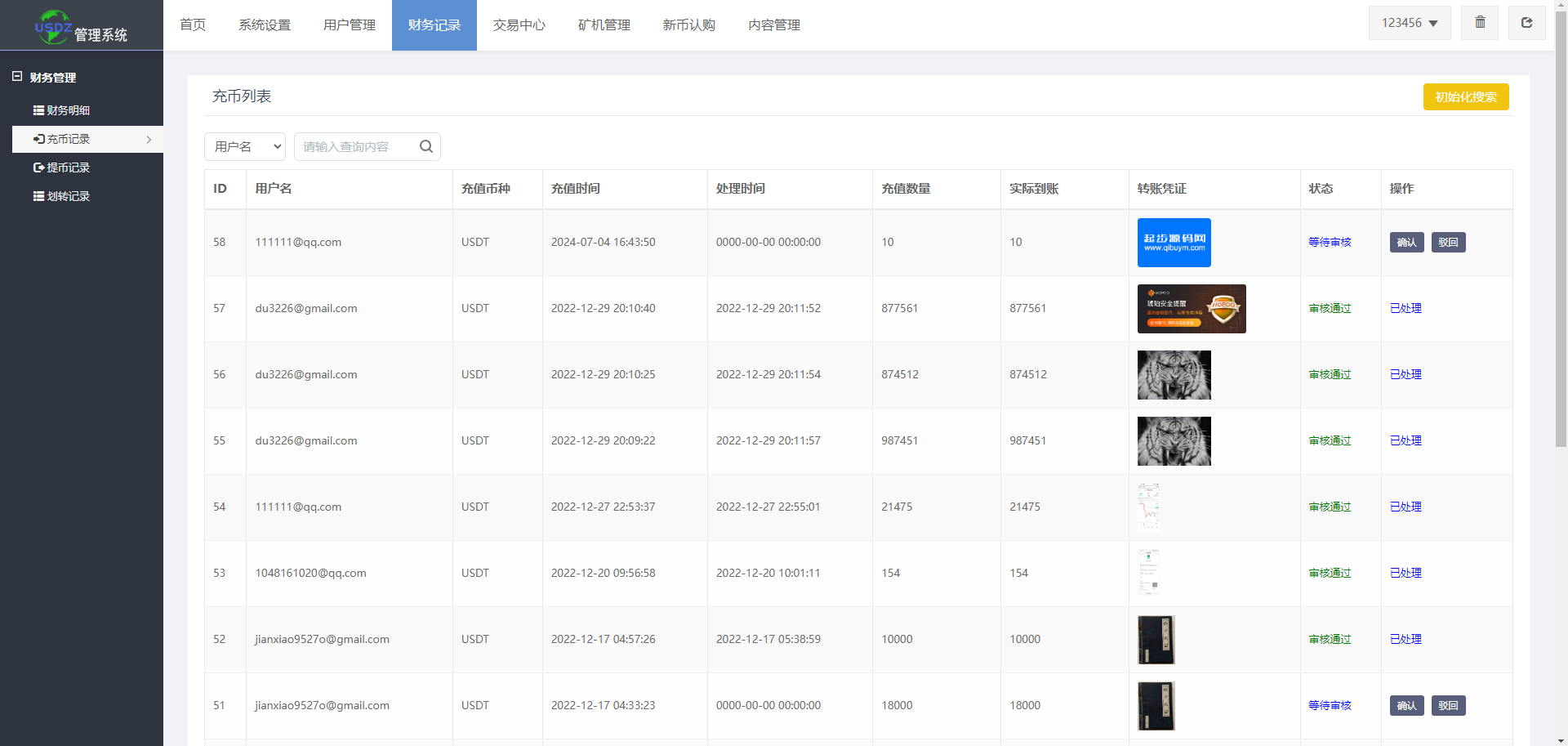Open tiger voucher thumbnail for ID 56
The width and height of the screenshot is (1568, 746).
coord(1174,374)
